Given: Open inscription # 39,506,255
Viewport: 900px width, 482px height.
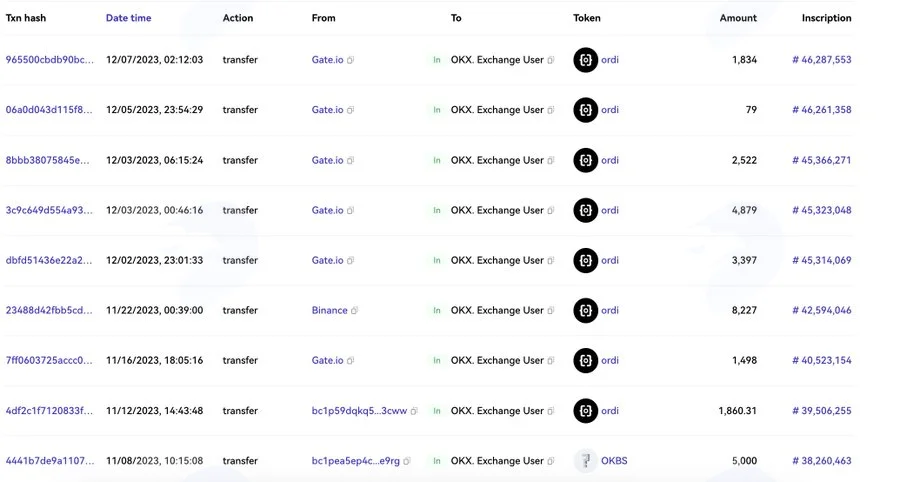Looking at the screenshot, I should [821, 411].
